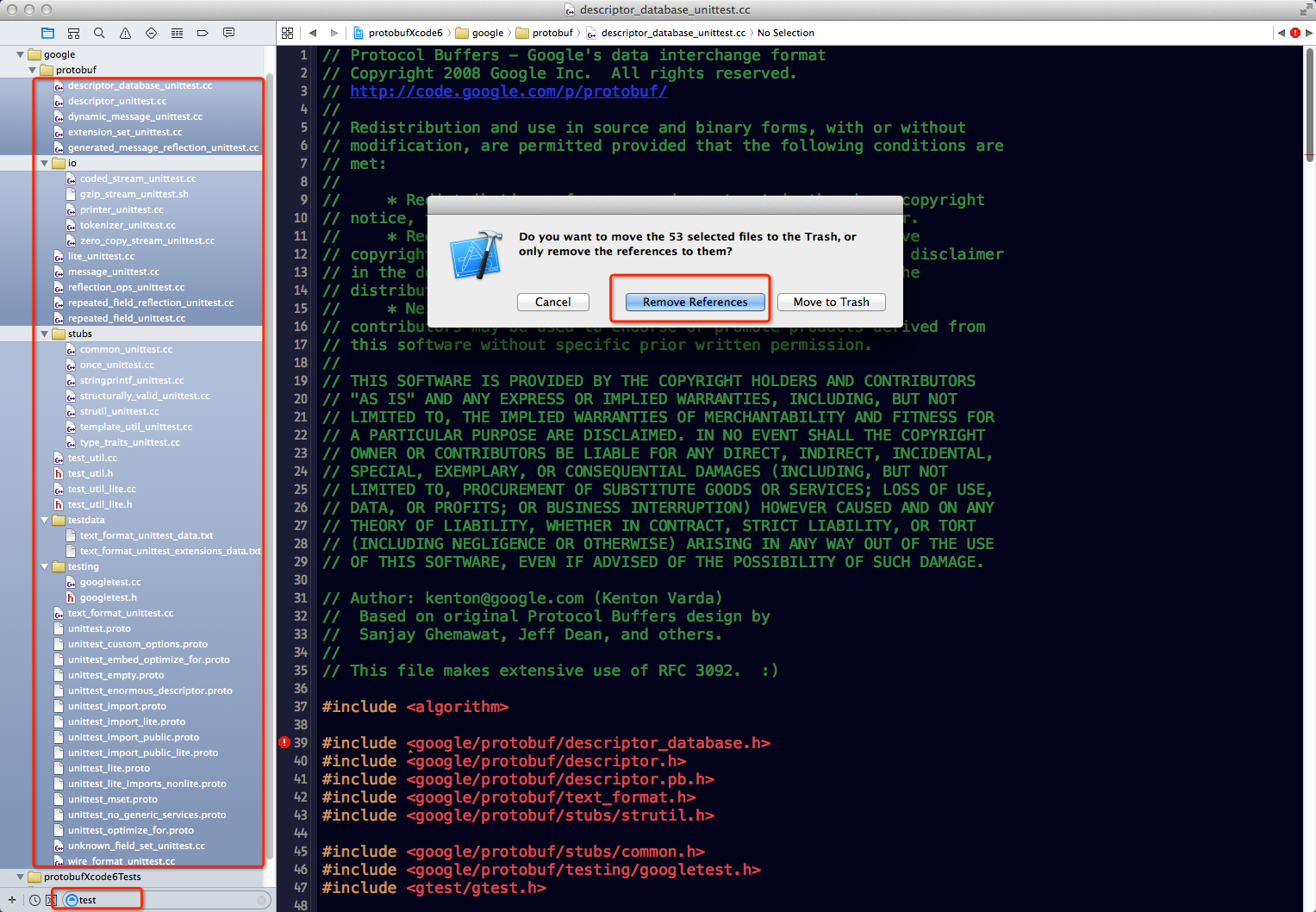Viewport: 1316px width, 912px height.
Task: Open protobuf folder in the jump bar
Action: click(545, 33)
